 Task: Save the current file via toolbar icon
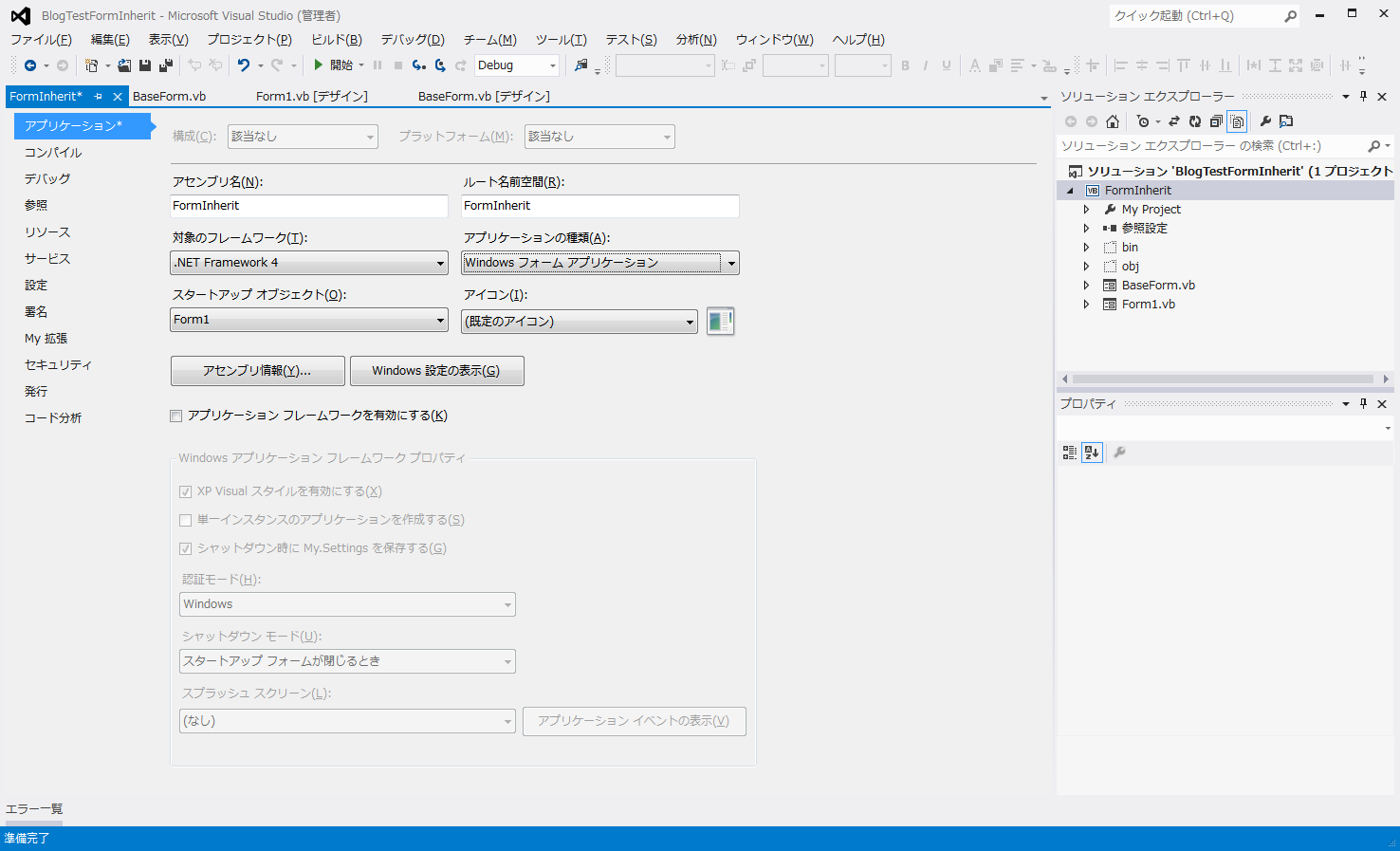coord(145,65)
